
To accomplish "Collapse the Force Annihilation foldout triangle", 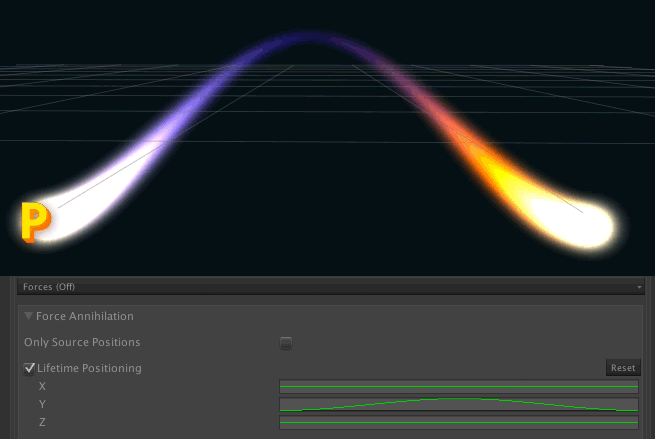I will tap(29, 316).
